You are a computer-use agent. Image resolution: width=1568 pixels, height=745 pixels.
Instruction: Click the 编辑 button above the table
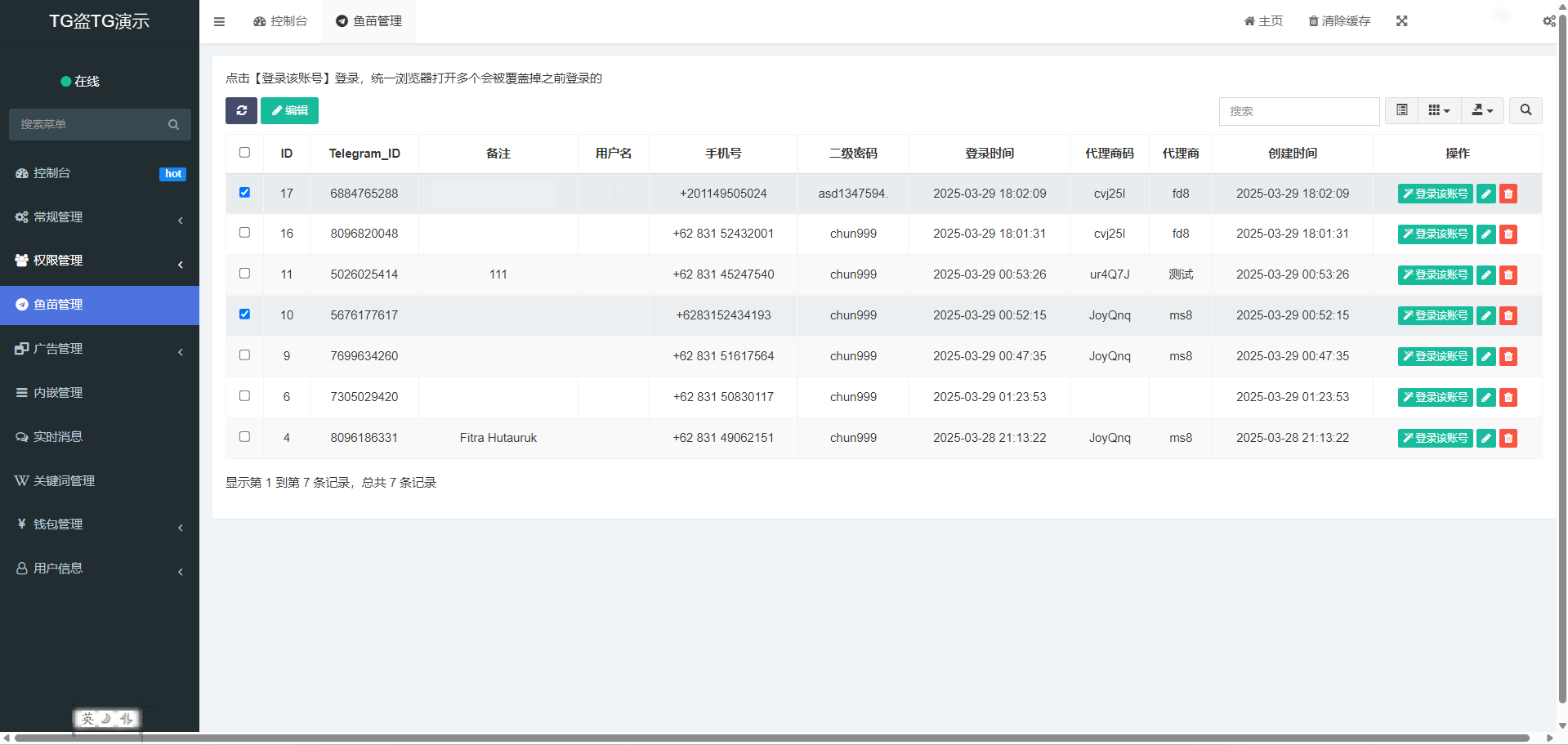(x=289, y=110)
